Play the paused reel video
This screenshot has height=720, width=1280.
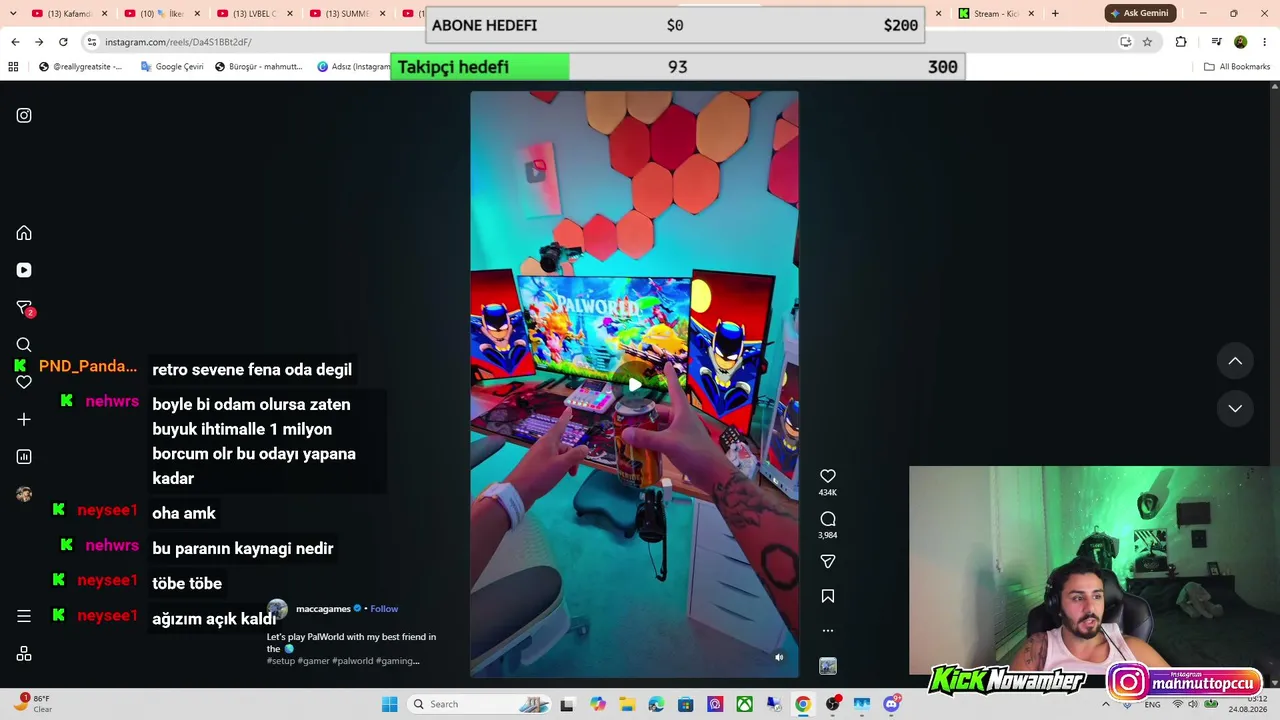[635, 384]
